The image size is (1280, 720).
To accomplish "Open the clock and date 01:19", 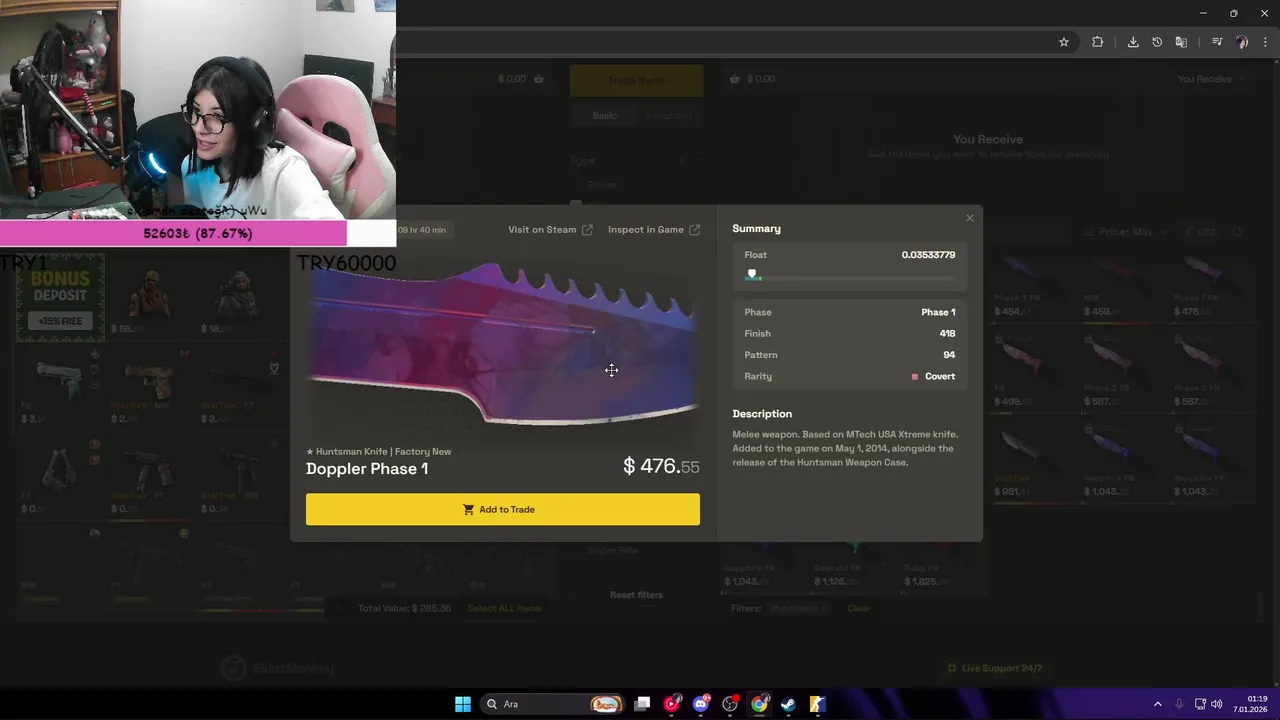I will [1251, 704].
